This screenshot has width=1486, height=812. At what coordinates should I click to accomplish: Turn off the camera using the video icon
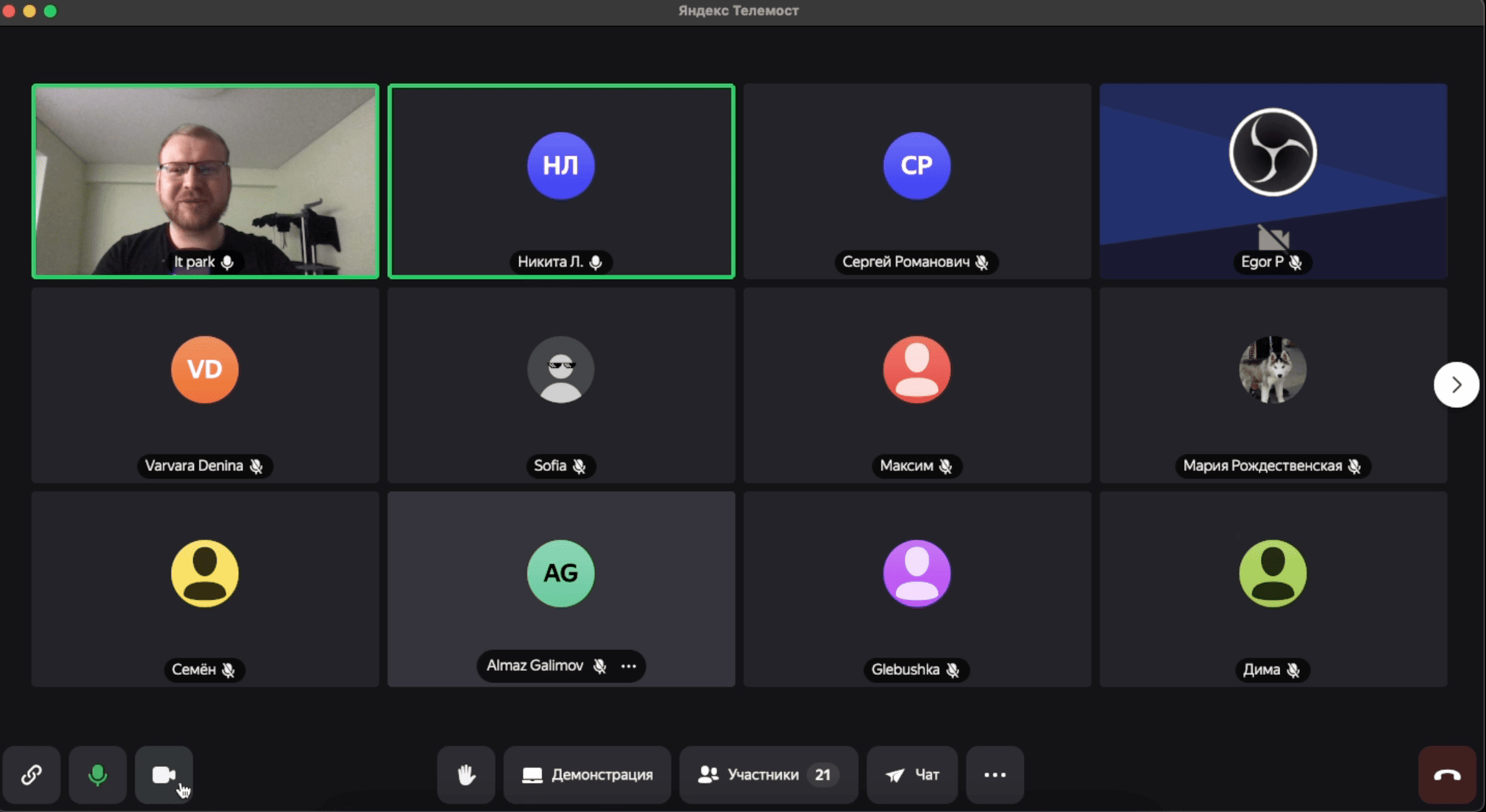[164, 775]
